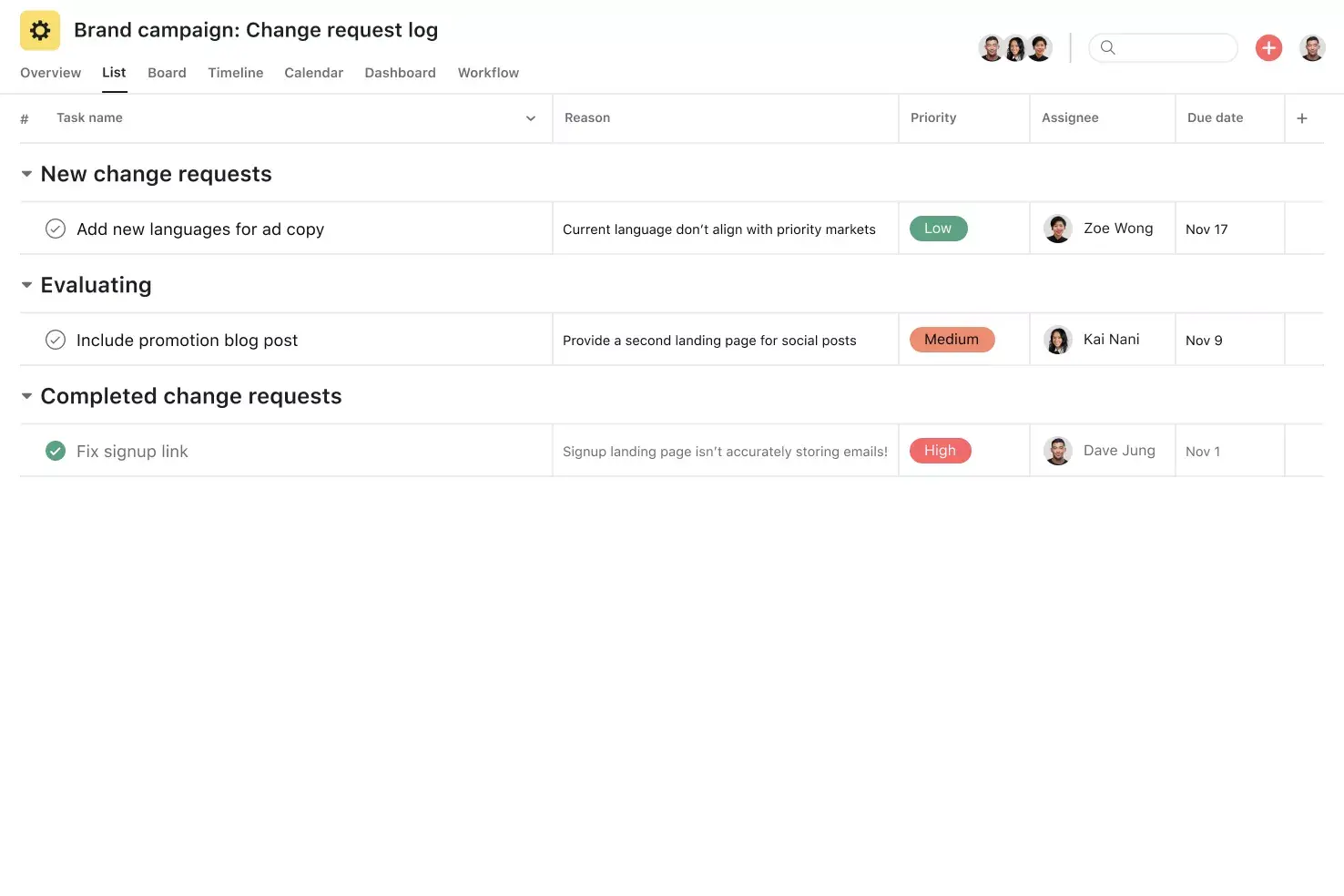
Task: Click the Medium priority tag
Action: 952,339
